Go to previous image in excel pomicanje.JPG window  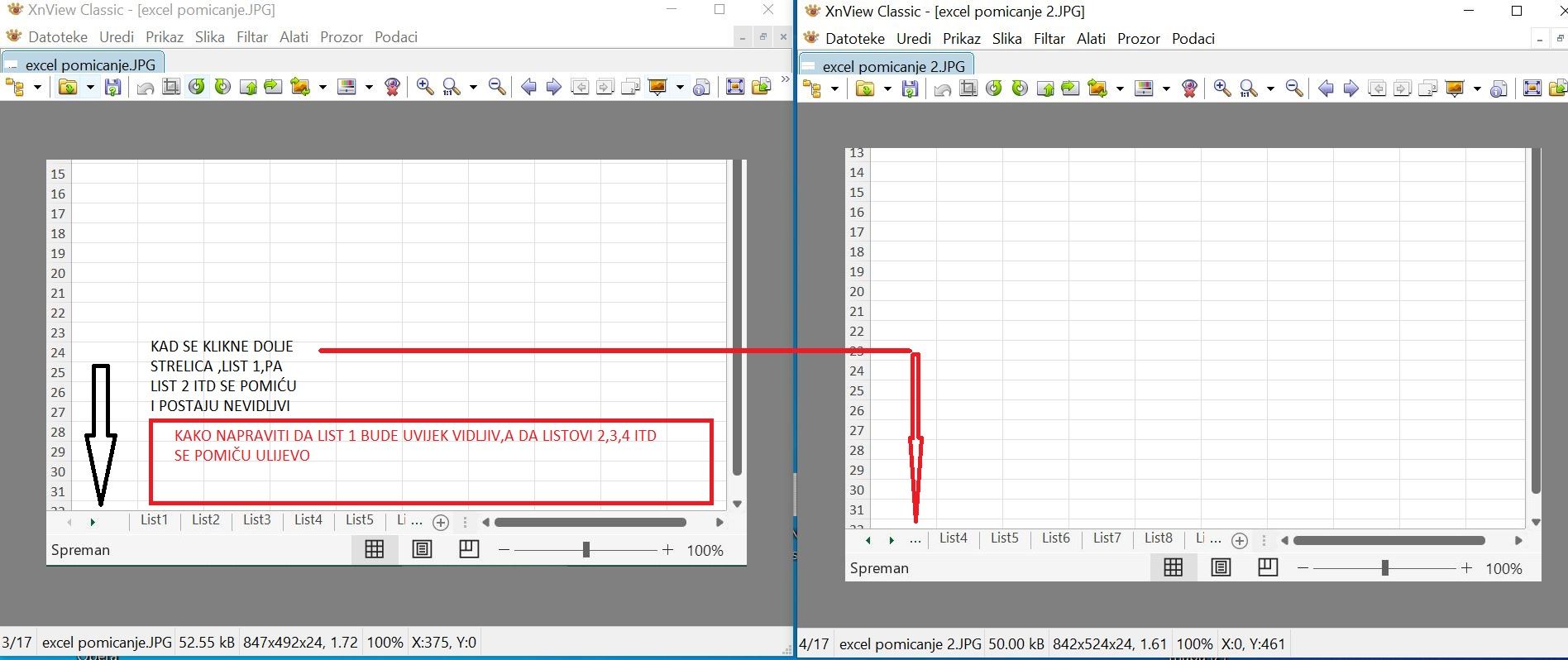click(528, 87)
